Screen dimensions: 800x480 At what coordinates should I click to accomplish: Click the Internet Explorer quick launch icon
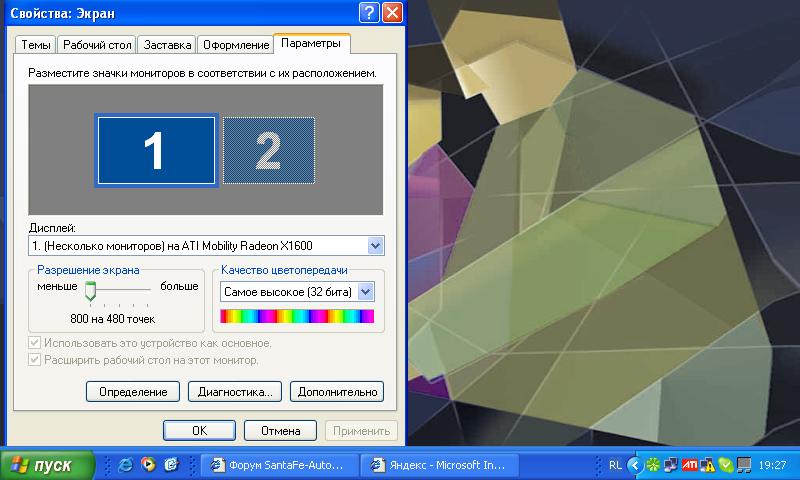[x=126, y=465]
